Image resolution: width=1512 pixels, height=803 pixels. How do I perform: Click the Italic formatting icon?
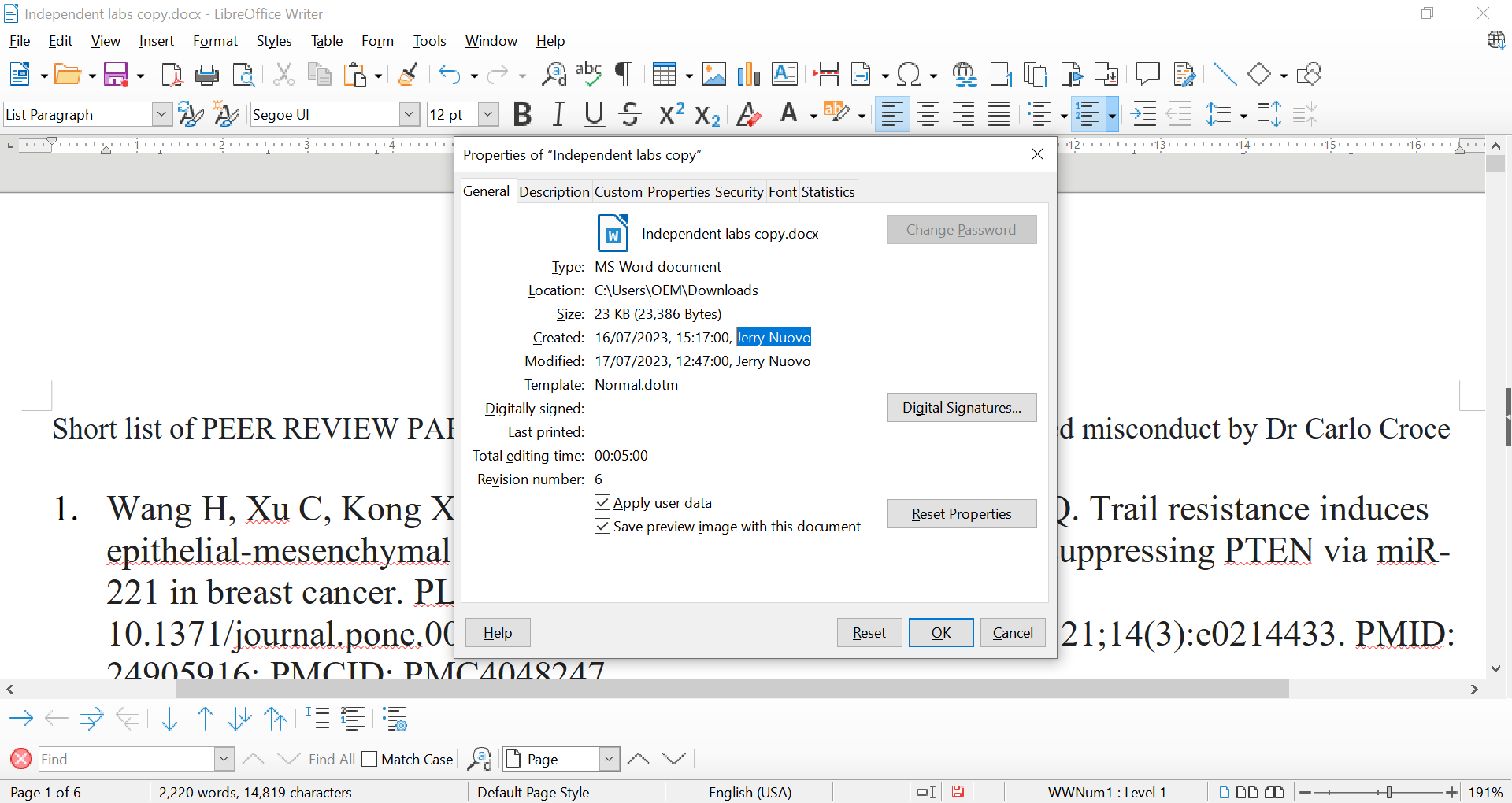pyautogui.click(x=558, y=115)
